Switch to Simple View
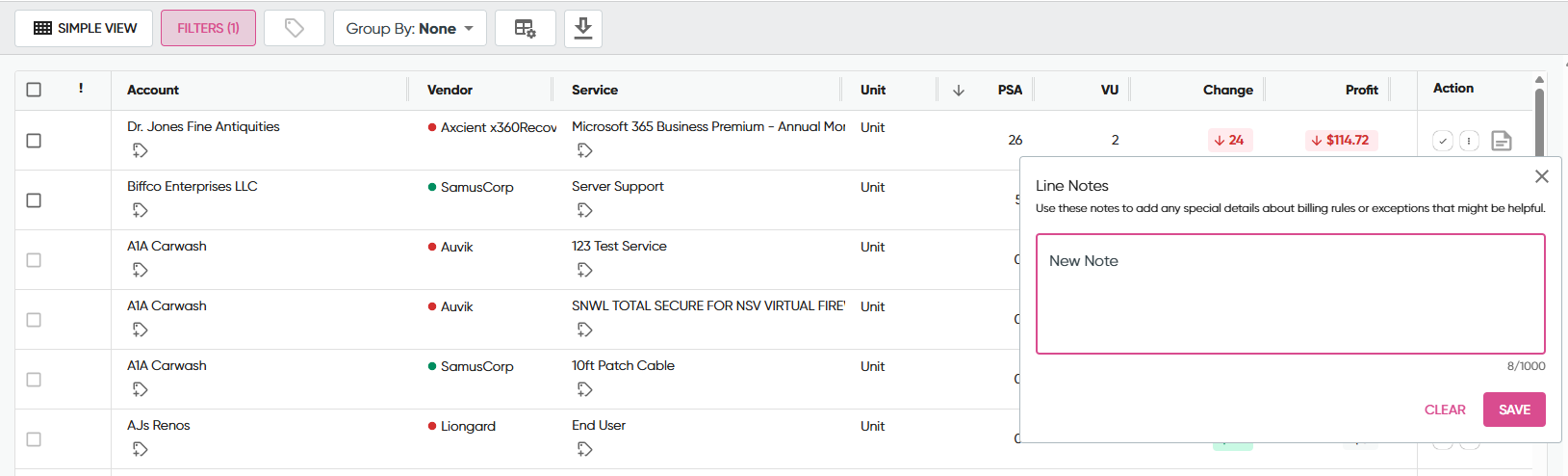This screenshot has width=1568, height=476. click(x=85, y=29)
